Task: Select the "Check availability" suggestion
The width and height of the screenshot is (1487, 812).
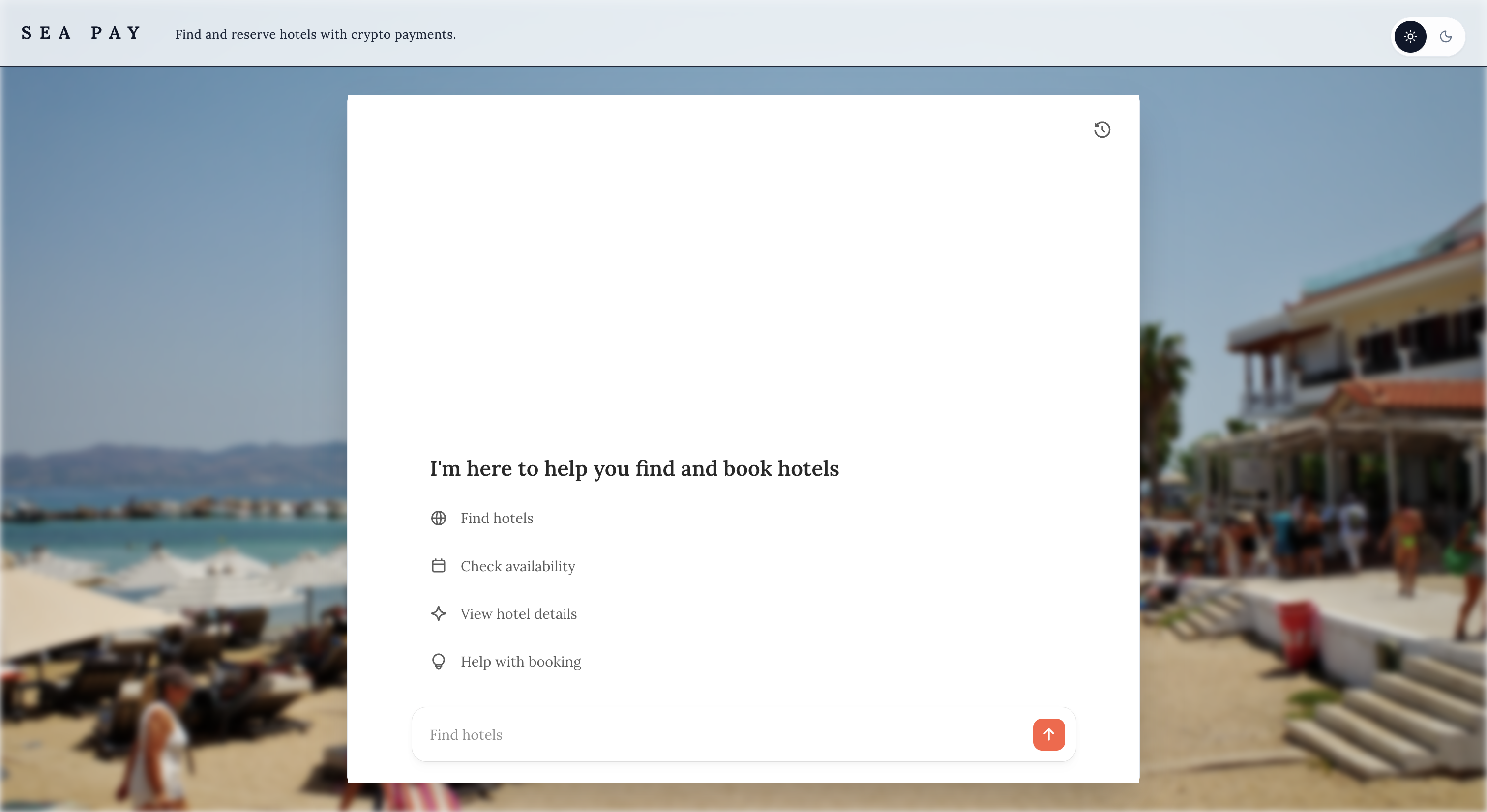Action: [517, 566]
